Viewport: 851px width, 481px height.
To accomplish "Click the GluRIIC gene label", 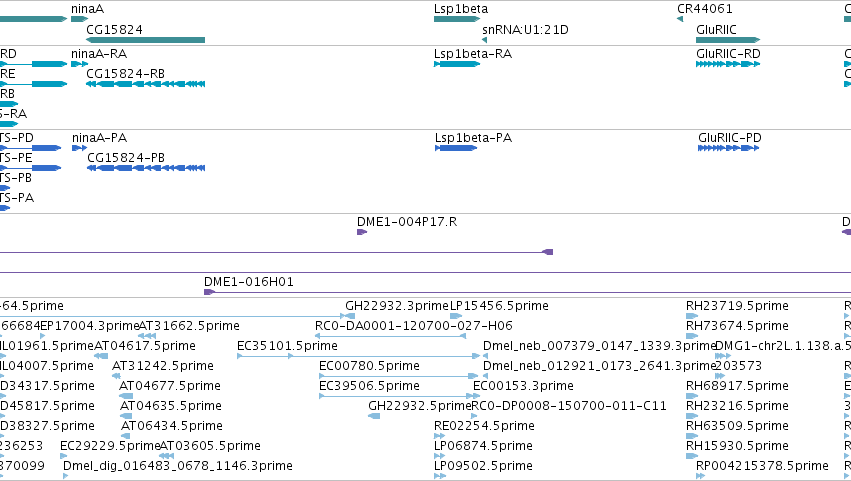I will tap(716, 29).
